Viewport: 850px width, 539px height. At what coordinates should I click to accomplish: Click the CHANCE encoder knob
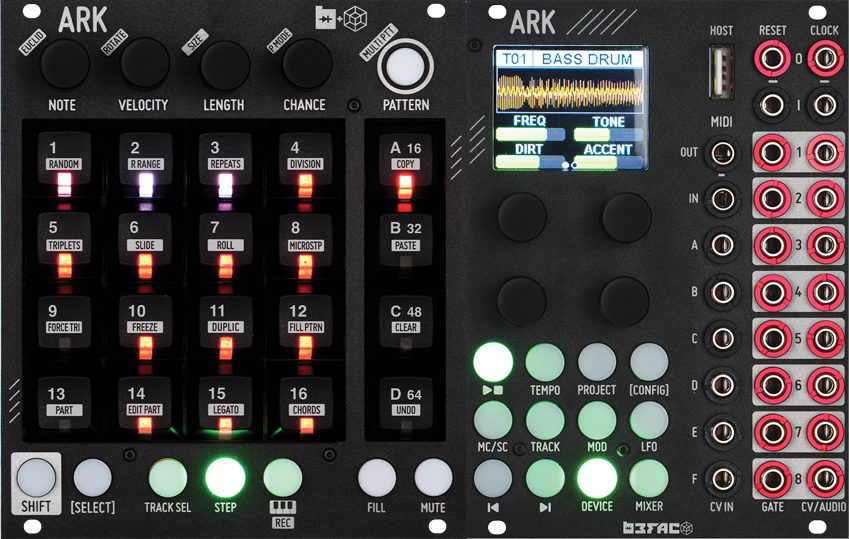tap(307, 63)
